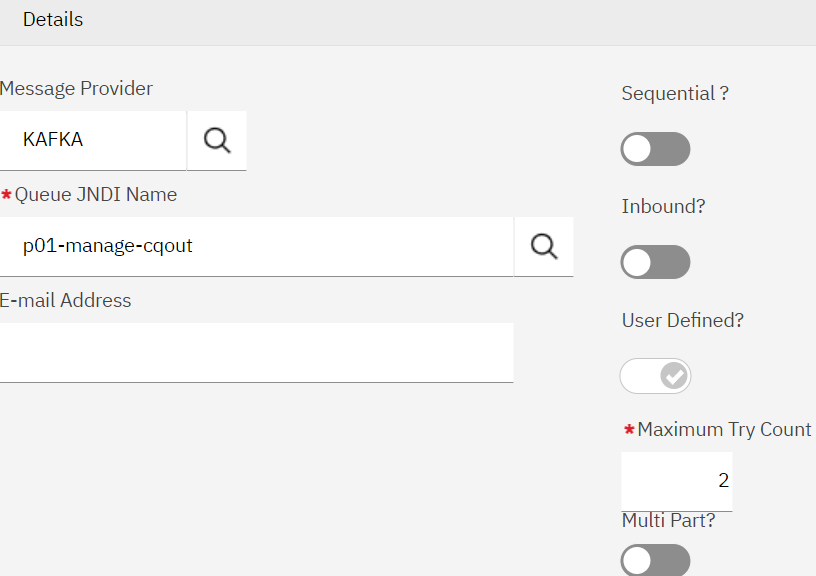The width and height of the screenshot is (816, 576).
Task: Enable the Inbound? toggle
Action: 655,262
